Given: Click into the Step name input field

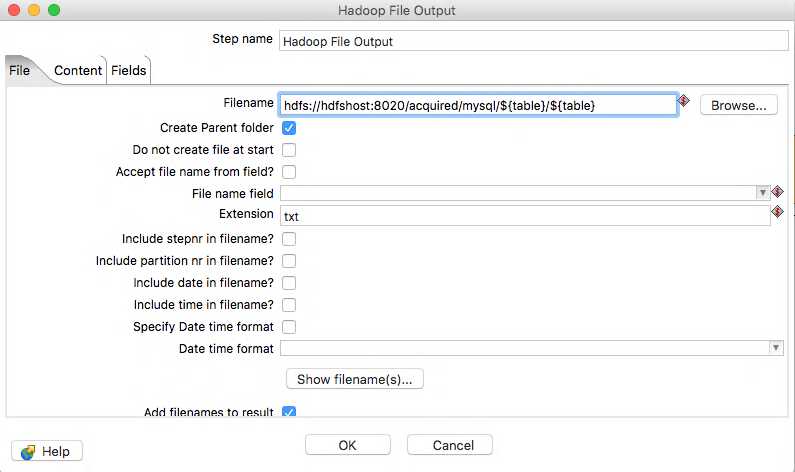Looking at the screenshot, I should 533,41.
